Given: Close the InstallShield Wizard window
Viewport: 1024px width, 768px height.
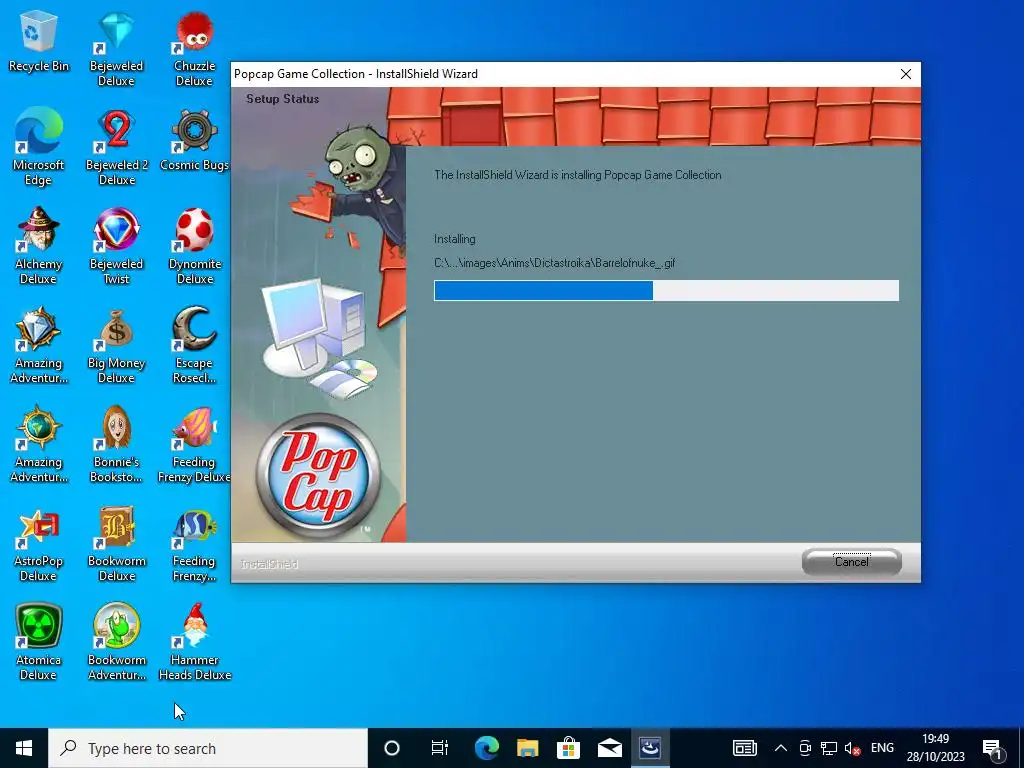Looking at the screenshot, I should [x=906, y=74].
